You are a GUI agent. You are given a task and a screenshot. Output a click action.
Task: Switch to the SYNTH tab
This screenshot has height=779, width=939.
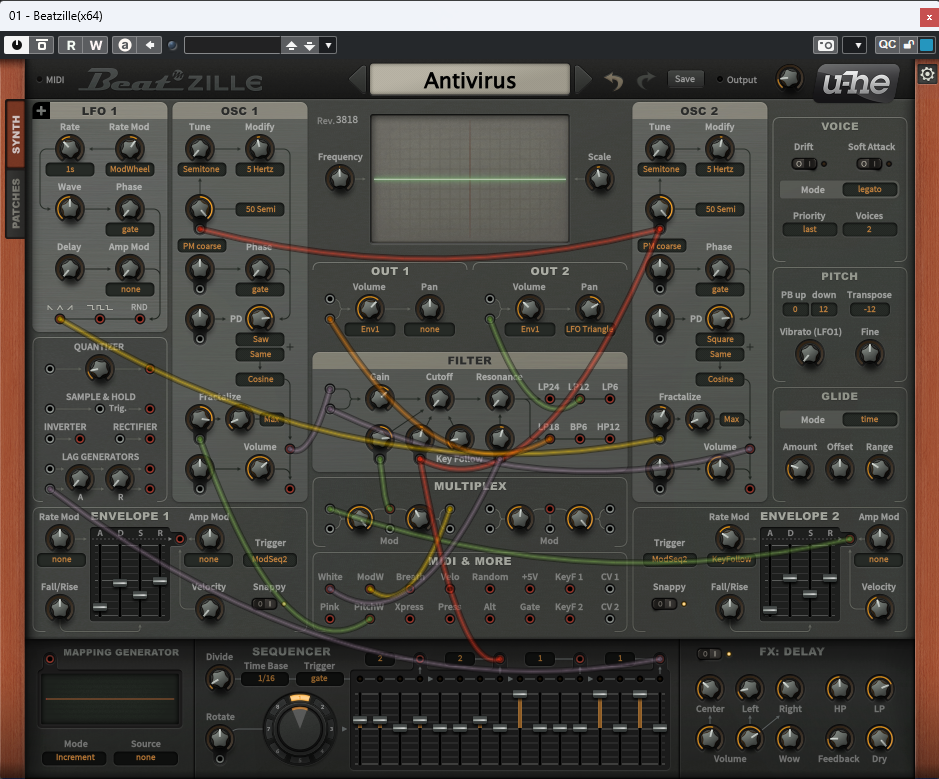point(16,134)
